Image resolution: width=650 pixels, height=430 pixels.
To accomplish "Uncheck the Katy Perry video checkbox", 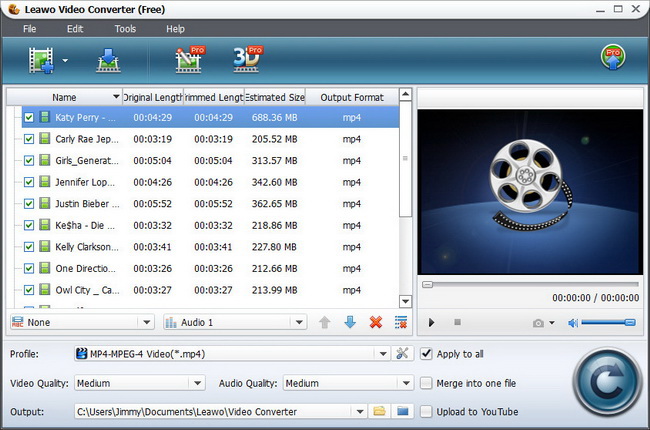I will pyautogui.click(x=29, y=117).
